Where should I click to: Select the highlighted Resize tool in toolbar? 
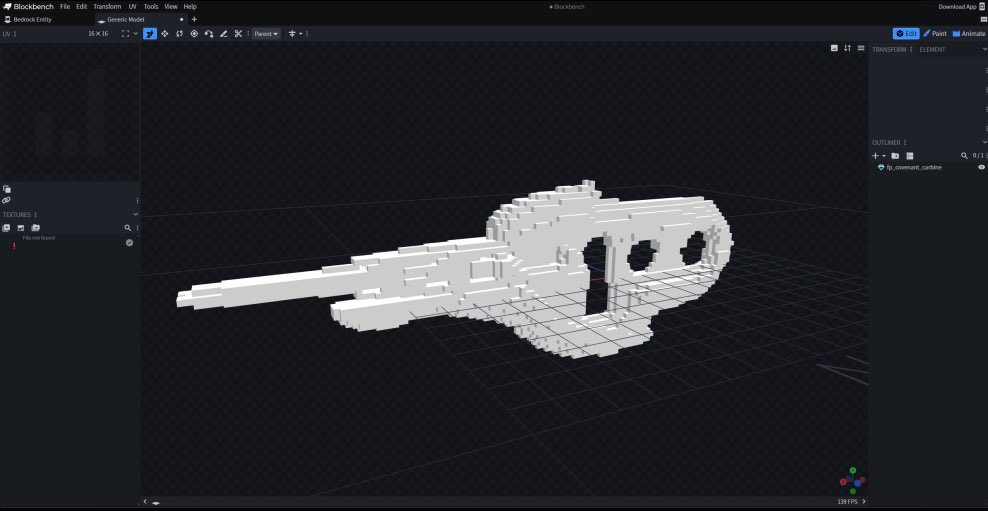[150, 33]
